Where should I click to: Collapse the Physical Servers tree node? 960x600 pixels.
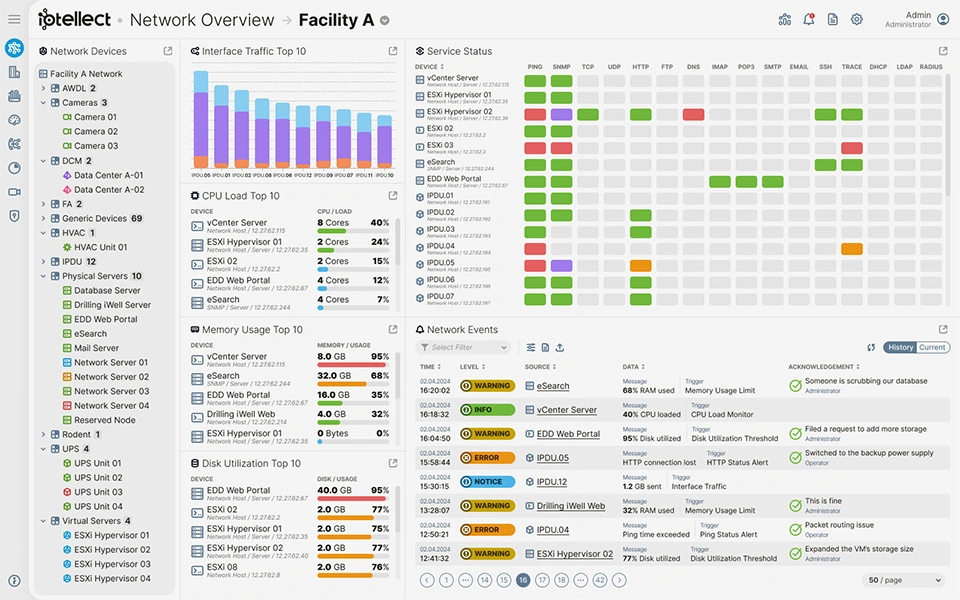coord(43,276)
